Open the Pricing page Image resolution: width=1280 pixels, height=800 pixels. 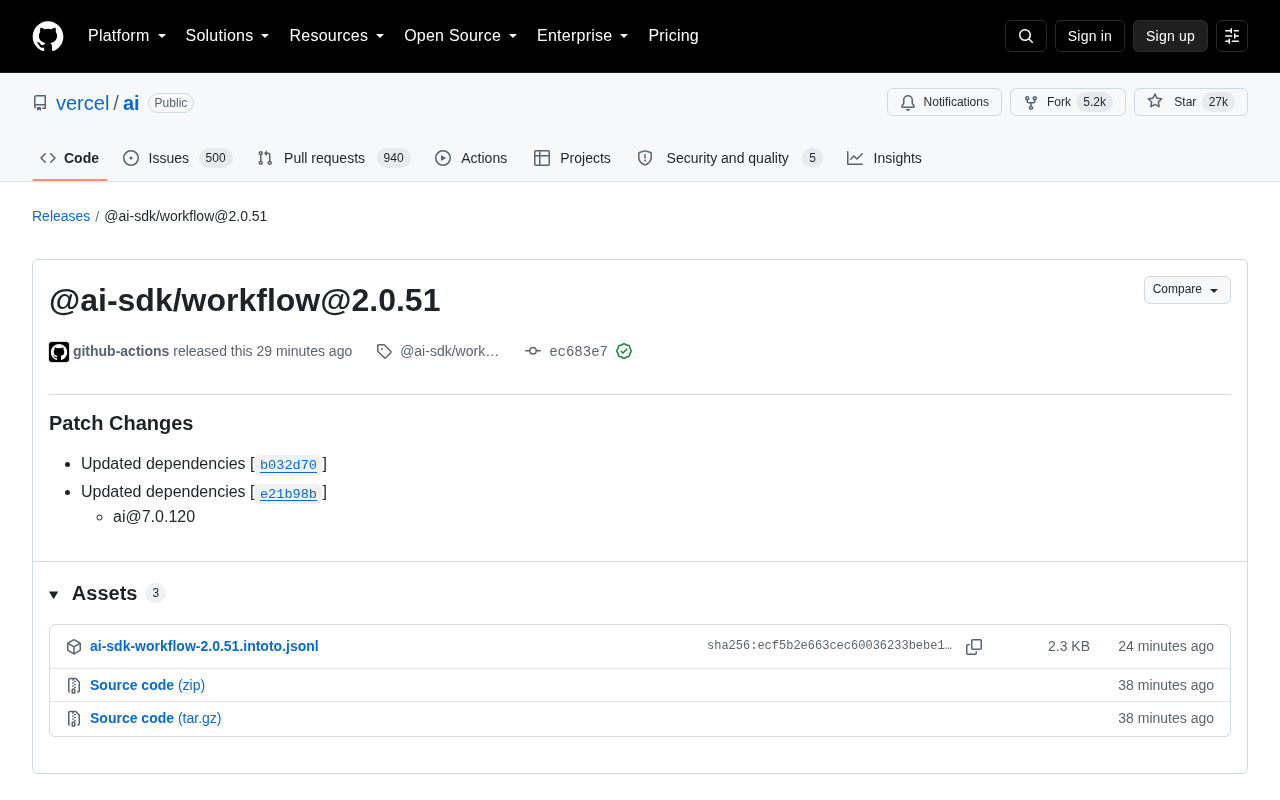673,36
